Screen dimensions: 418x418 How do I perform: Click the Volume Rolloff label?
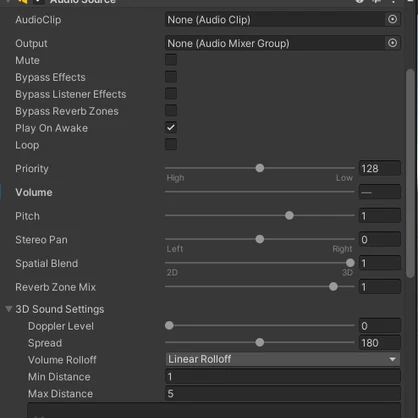(x=62, y=360)
